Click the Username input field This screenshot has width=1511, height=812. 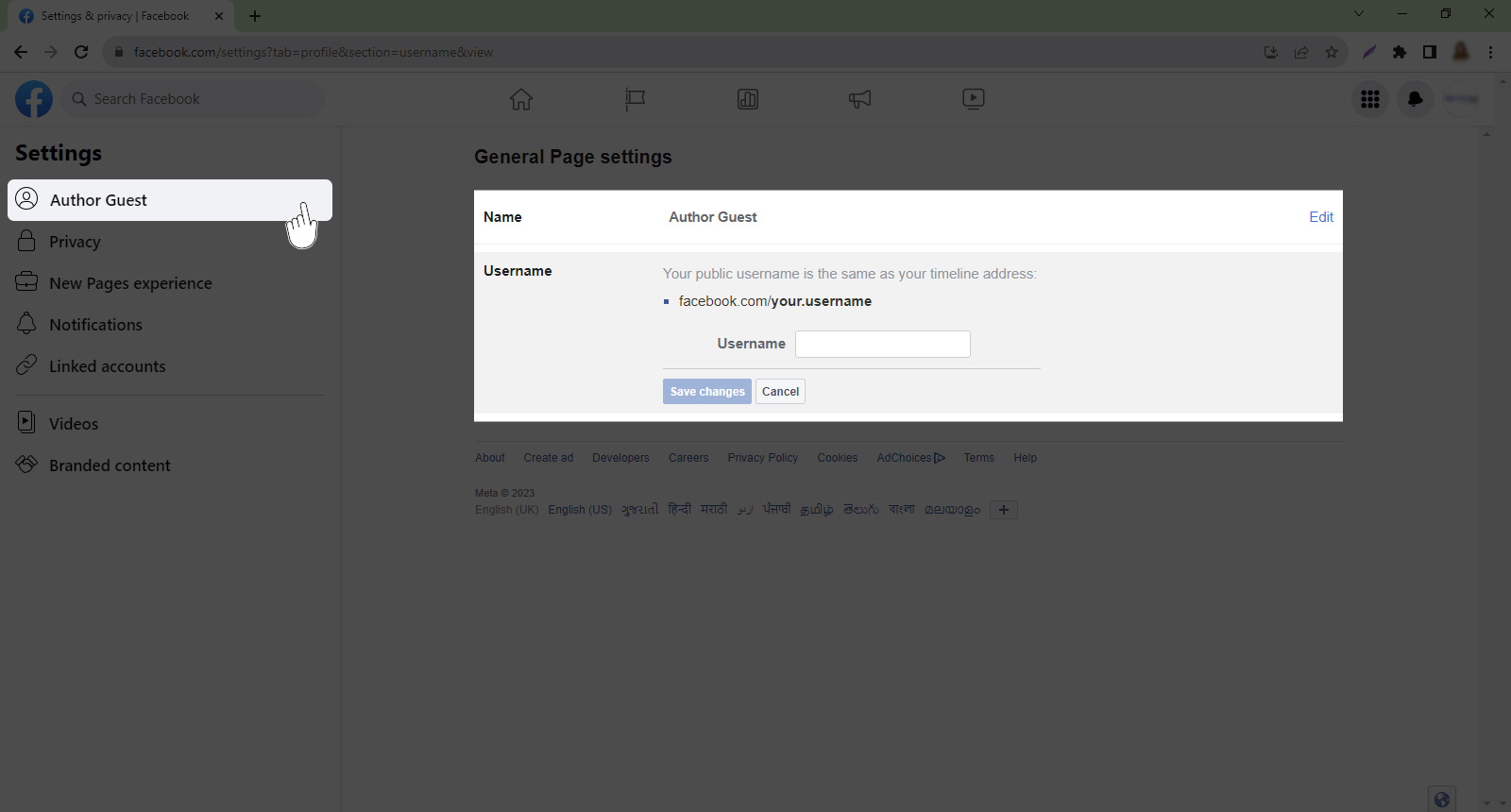pos(883,344)
